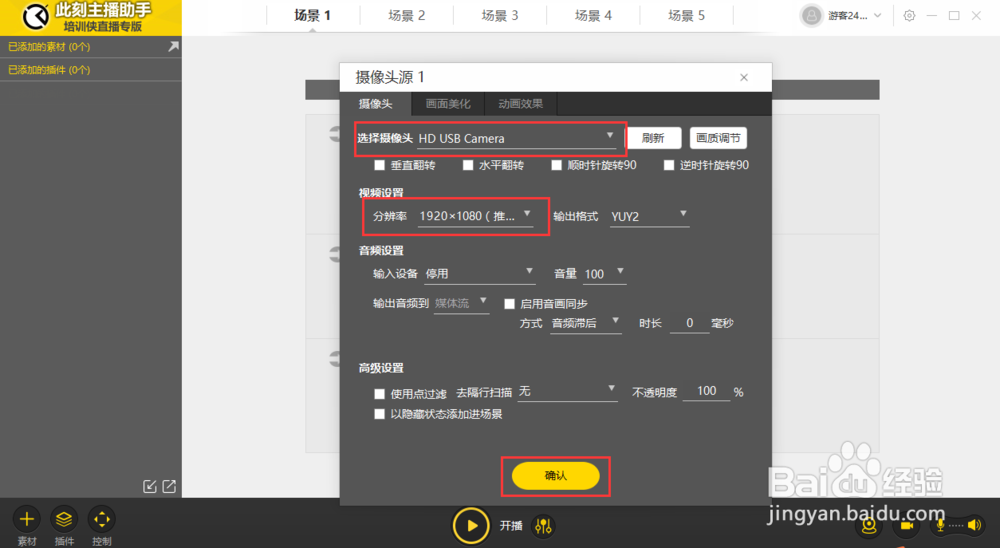Click the 素材 add material plus icon
1000x548 pixels.
coord(27,519)
